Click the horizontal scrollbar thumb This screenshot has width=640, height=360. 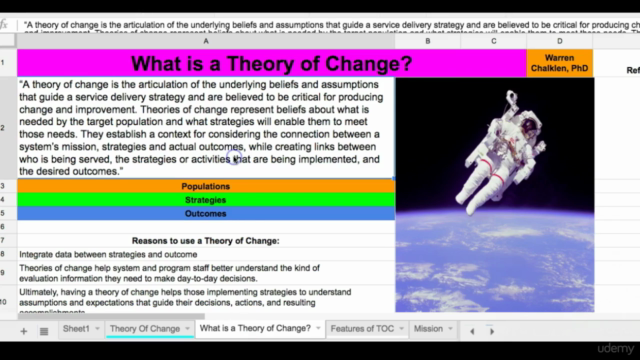[111, 316]
